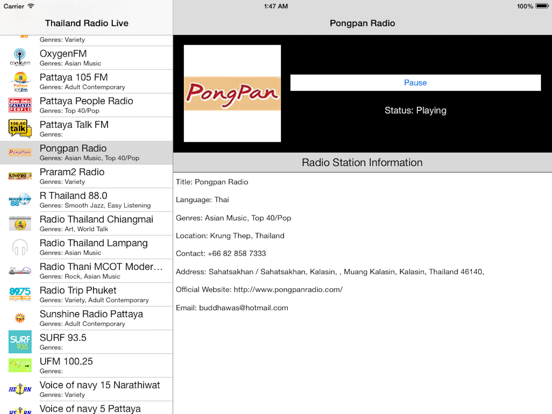Click the Pattaya Talk FM yellow talk icon

pos(20,128)
